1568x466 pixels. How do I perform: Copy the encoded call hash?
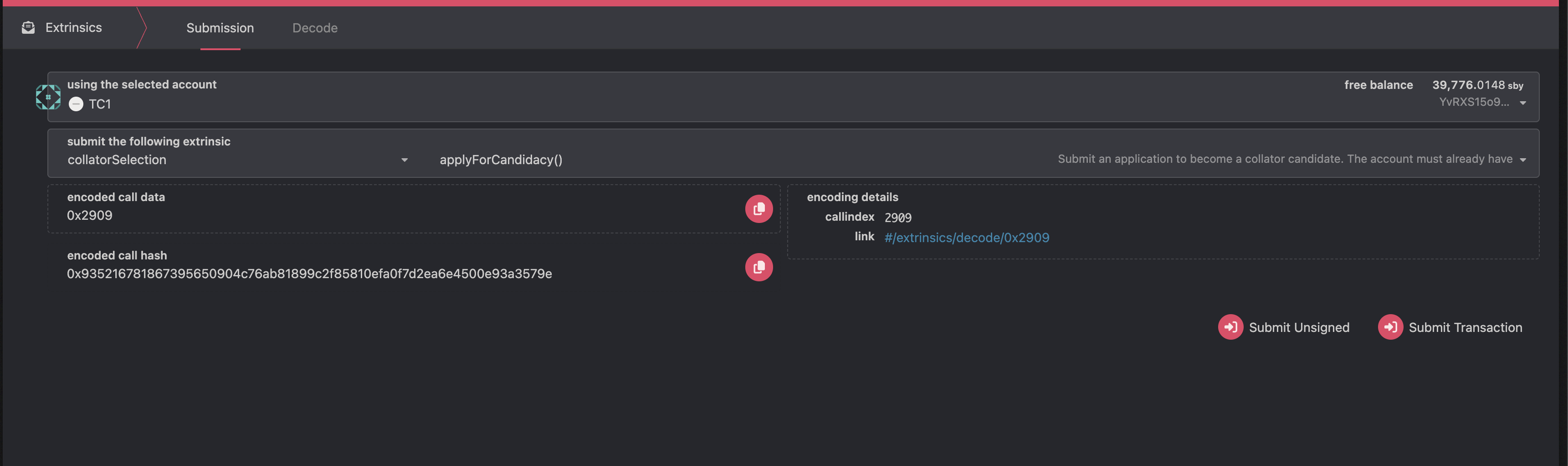coord(758,267)
